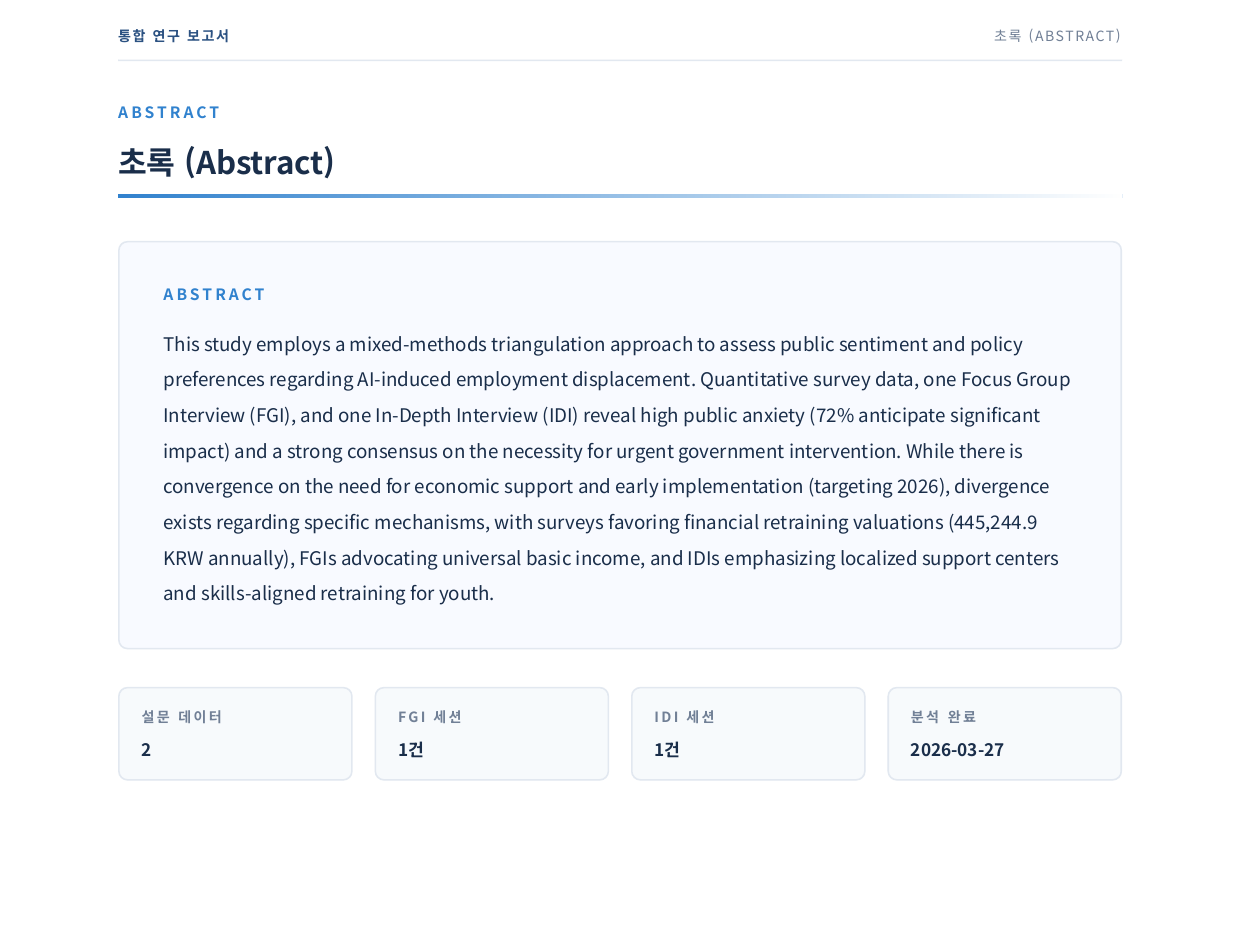Screen dimensions: 1241x930
Task: Click the IDI 세션 card label
Action: tap(685, 716)
